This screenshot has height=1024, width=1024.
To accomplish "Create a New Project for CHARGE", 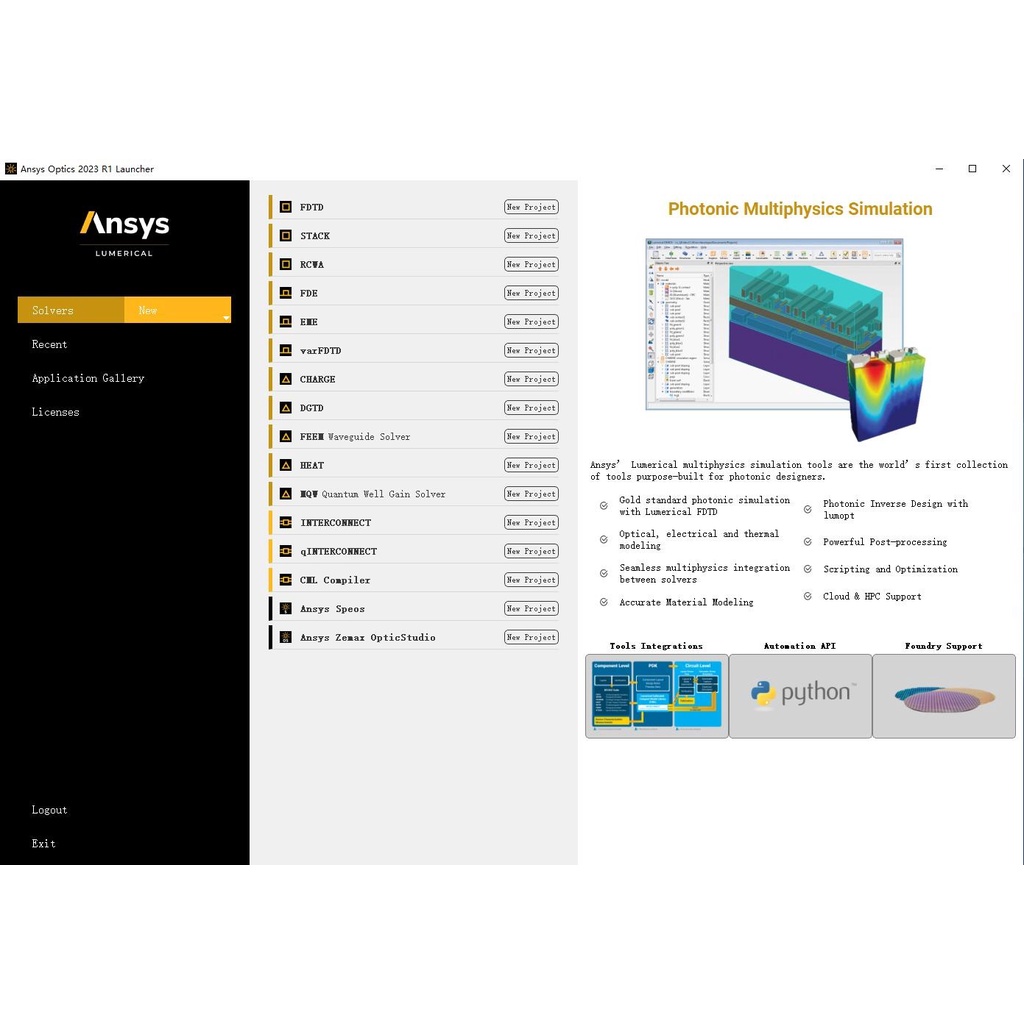I will click(x=532, y=379).
